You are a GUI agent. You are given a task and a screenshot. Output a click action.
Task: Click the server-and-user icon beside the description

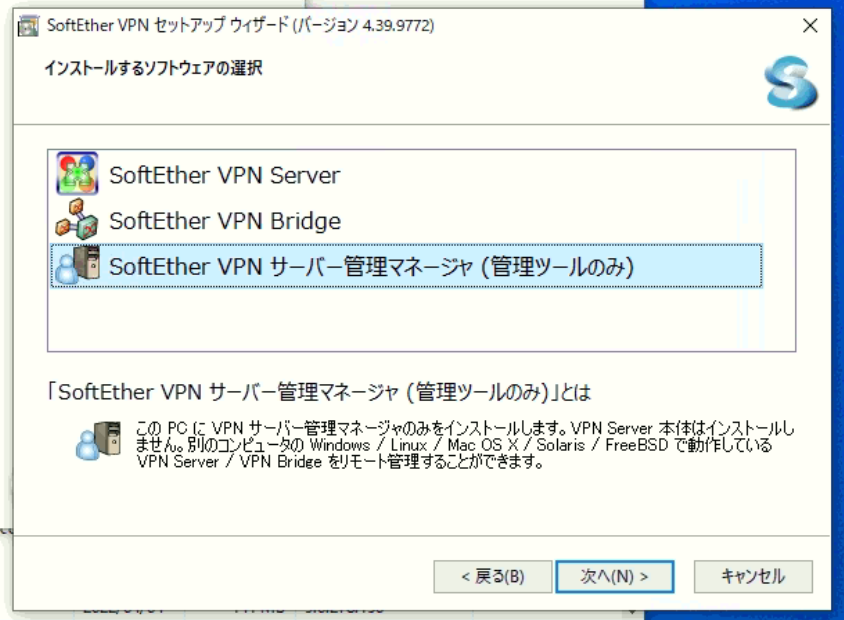tap(99, 440)
